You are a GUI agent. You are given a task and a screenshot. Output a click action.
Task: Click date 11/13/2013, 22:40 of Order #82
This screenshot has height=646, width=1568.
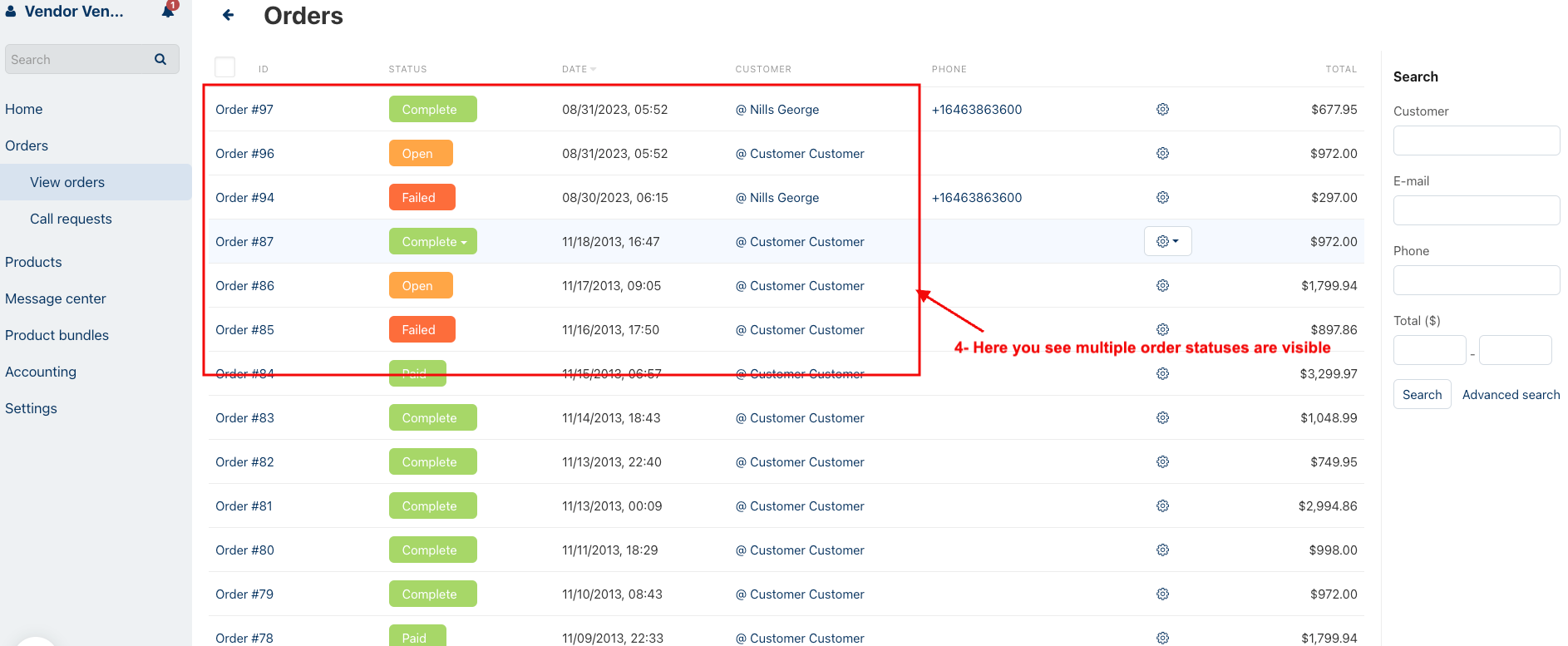coord(612,461)
